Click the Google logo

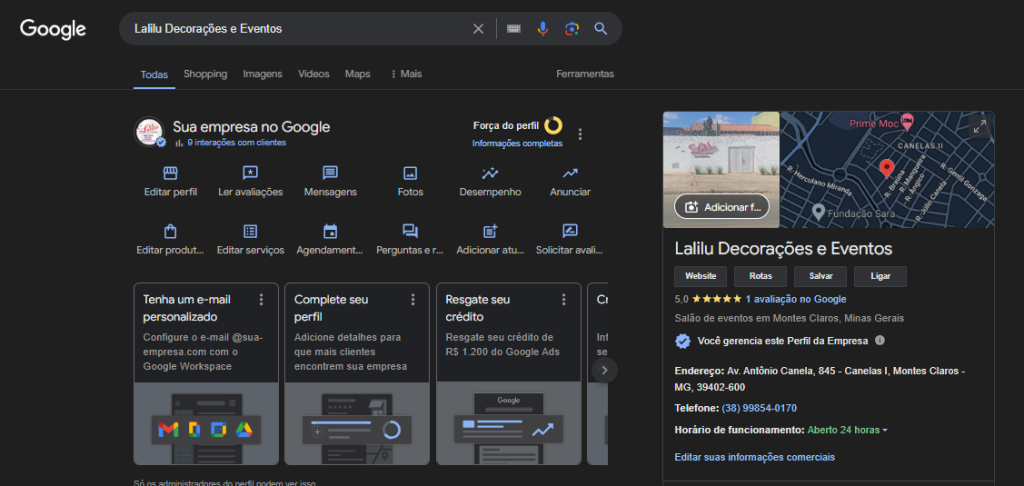pos(53,29)
